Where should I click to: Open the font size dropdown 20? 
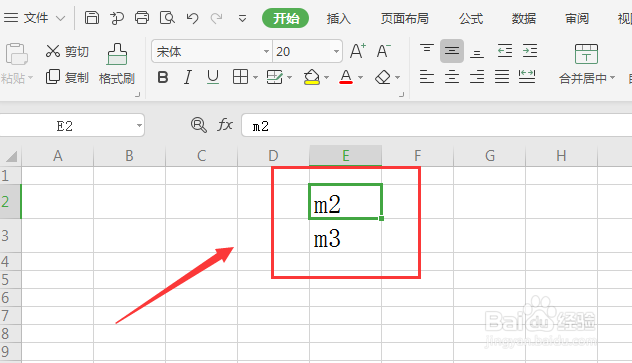point(336,52)
